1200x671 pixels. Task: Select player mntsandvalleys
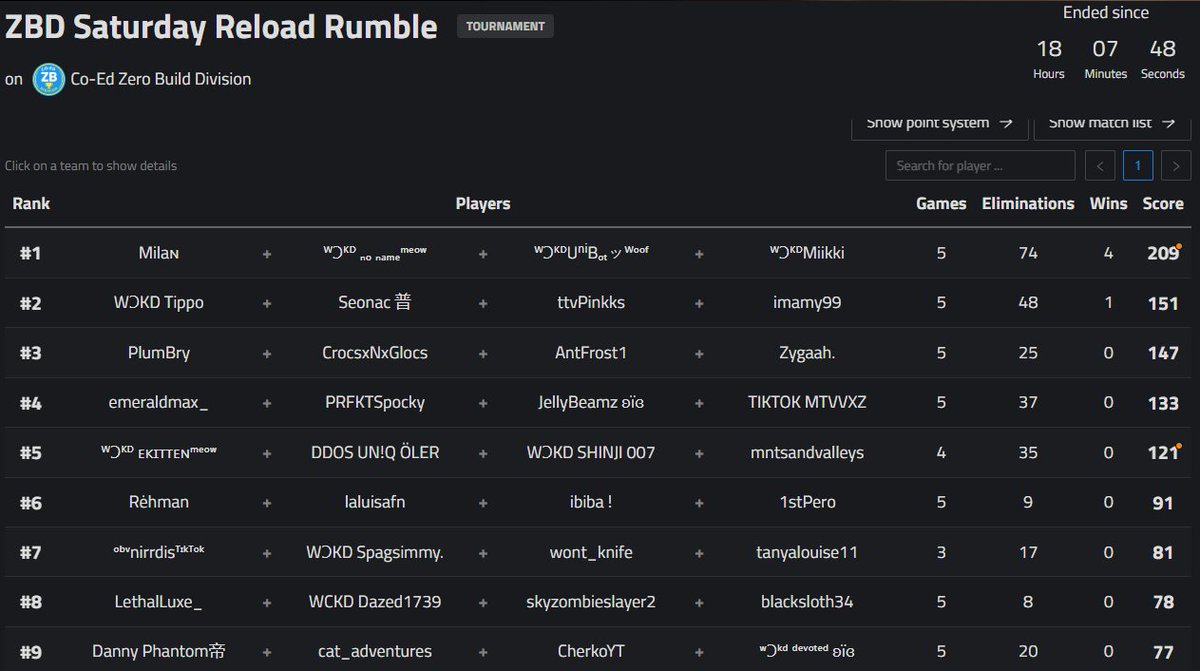(x=807, y=453)
